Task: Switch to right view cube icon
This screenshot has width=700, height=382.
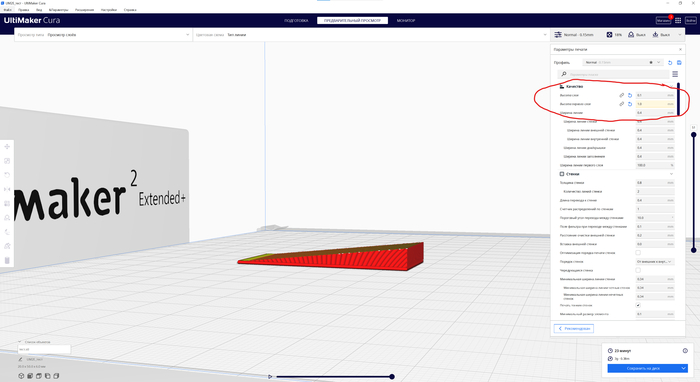Action: click(x=56, y=376)
